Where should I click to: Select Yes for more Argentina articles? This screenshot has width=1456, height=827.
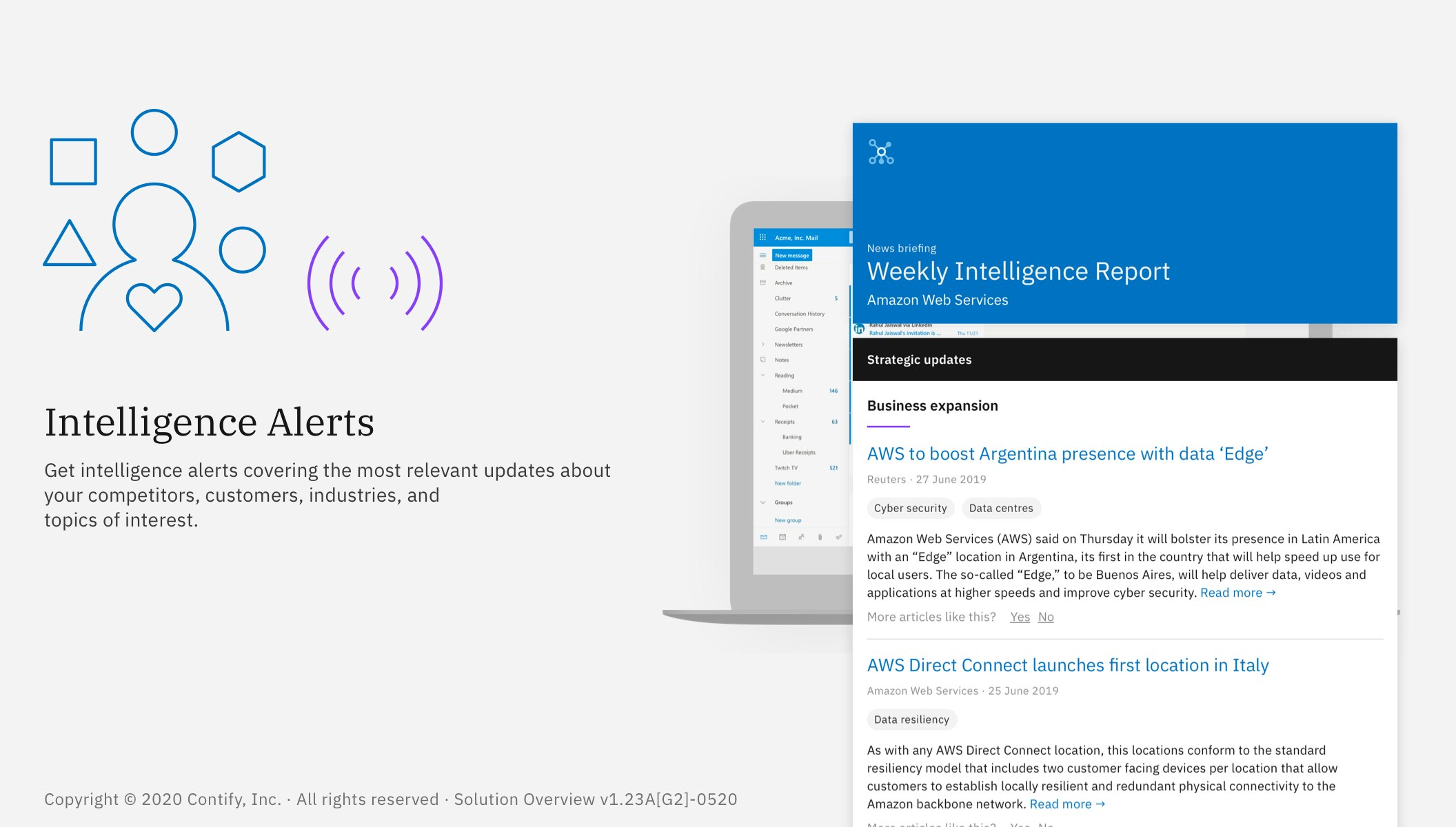click(1020, 617)
